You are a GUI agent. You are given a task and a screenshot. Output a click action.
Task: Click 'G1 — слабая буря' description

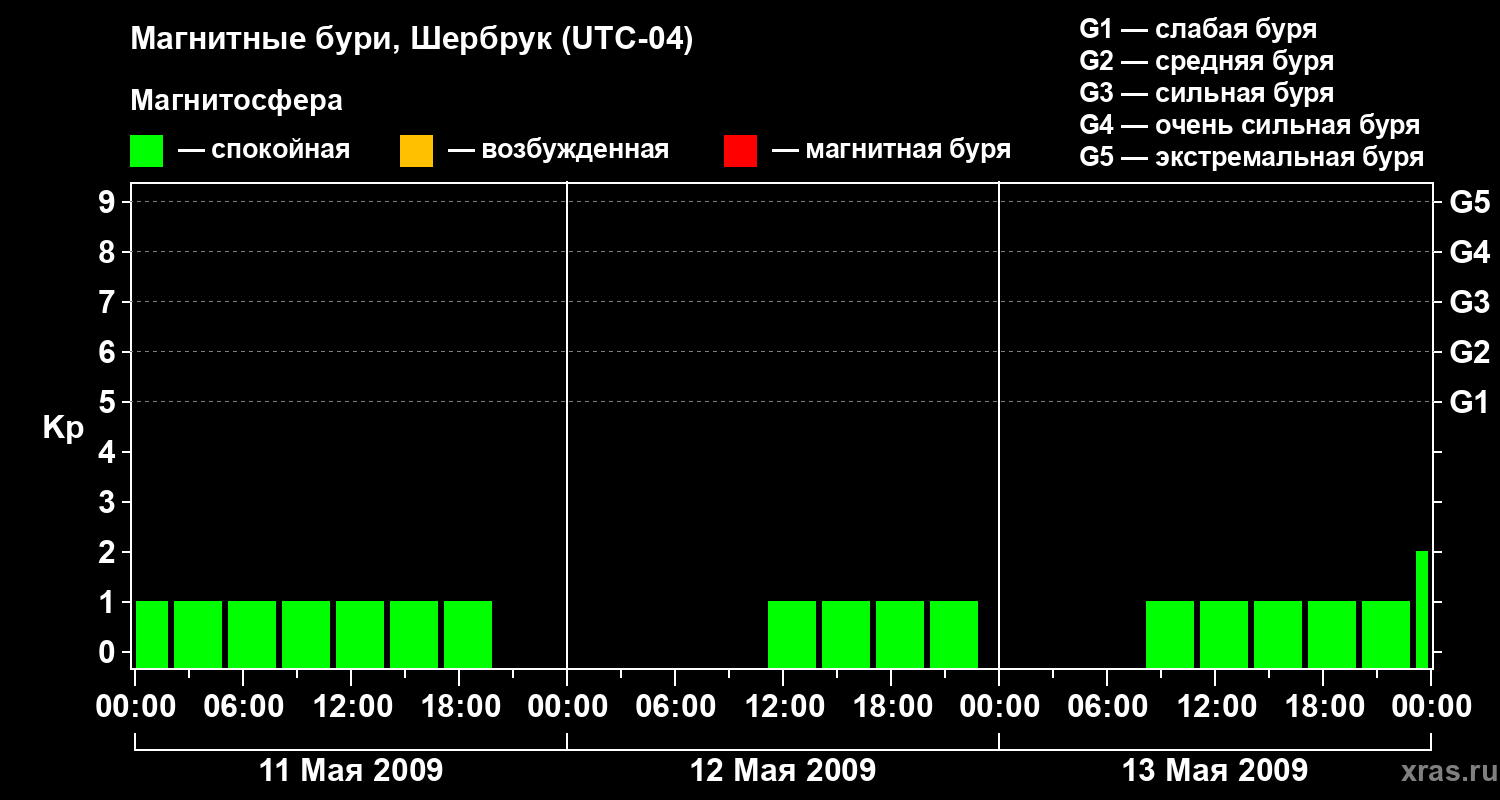point(1198,29)
